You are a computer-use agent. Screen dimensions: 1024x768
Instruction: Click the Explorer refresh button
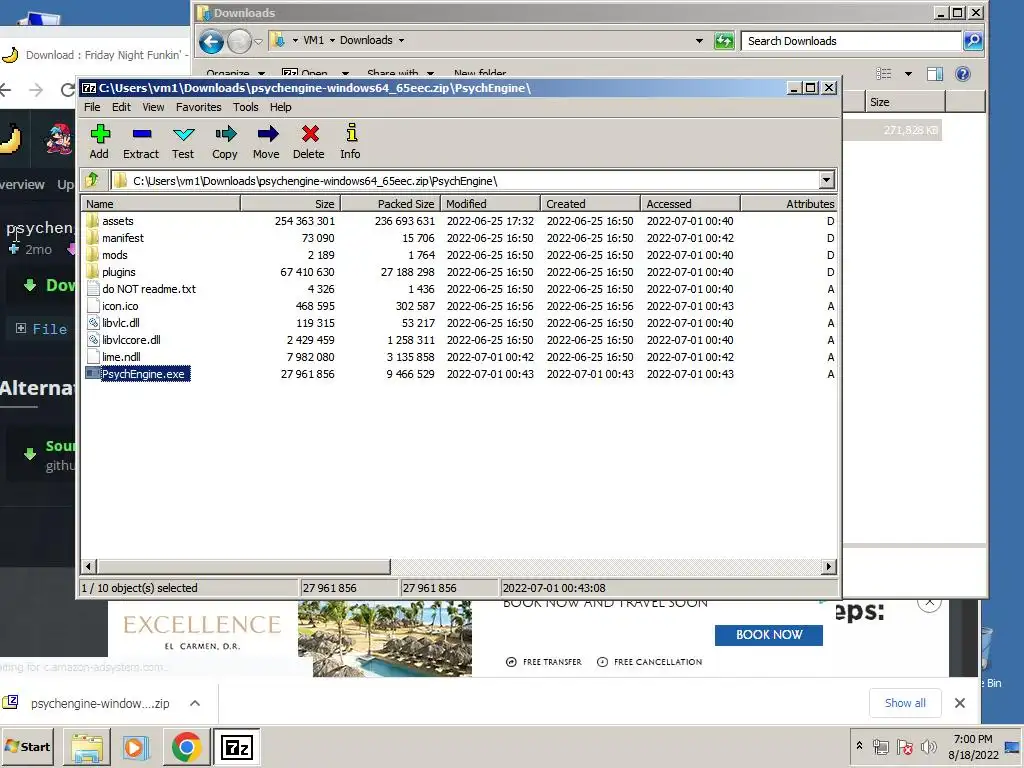pyautogui.click(x=724, y=41)
